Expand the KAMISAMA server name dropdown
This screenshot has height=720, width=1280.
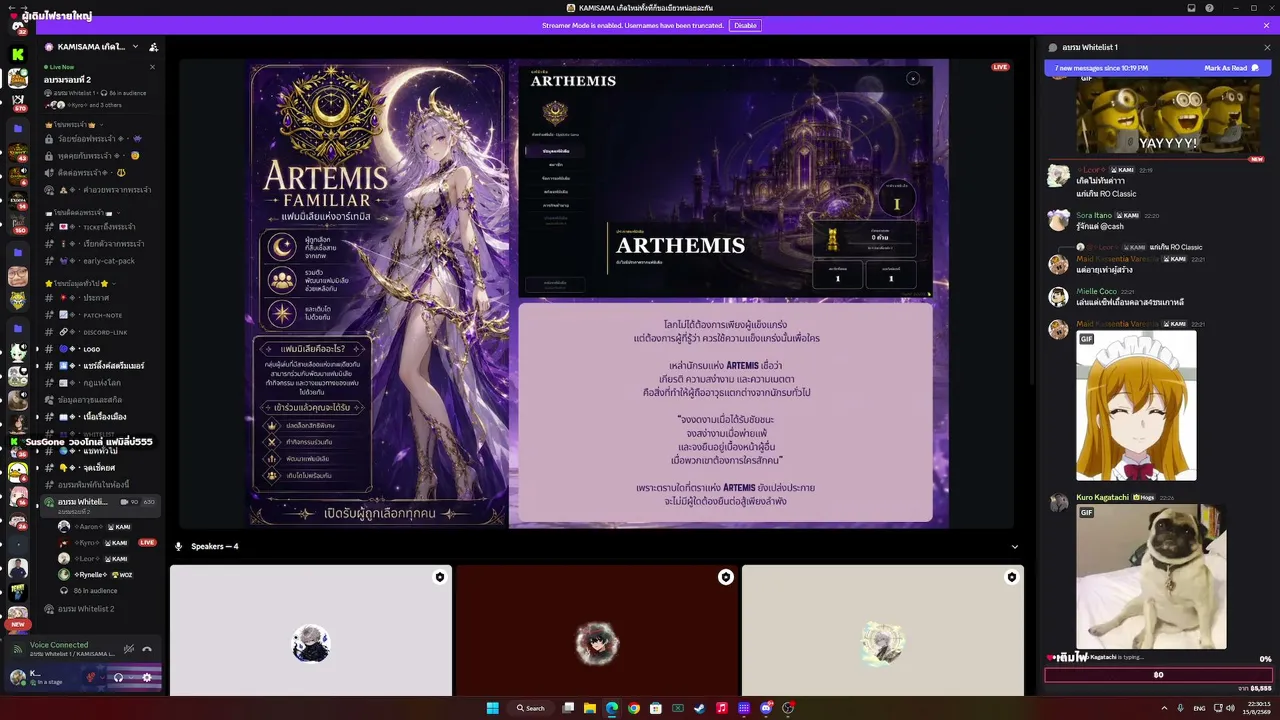click(136, 47)
